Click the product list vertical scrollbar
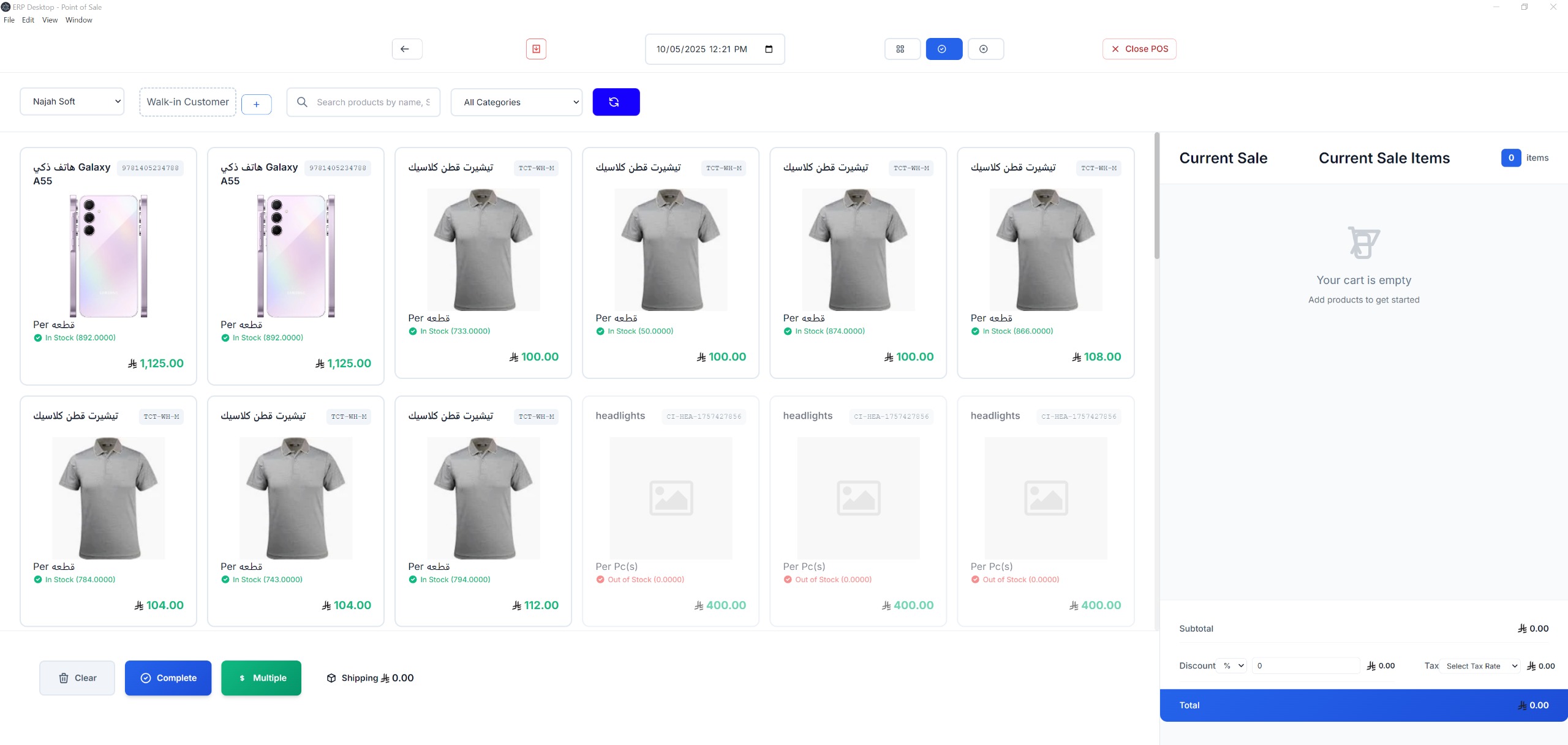 tap(1156, 196)
